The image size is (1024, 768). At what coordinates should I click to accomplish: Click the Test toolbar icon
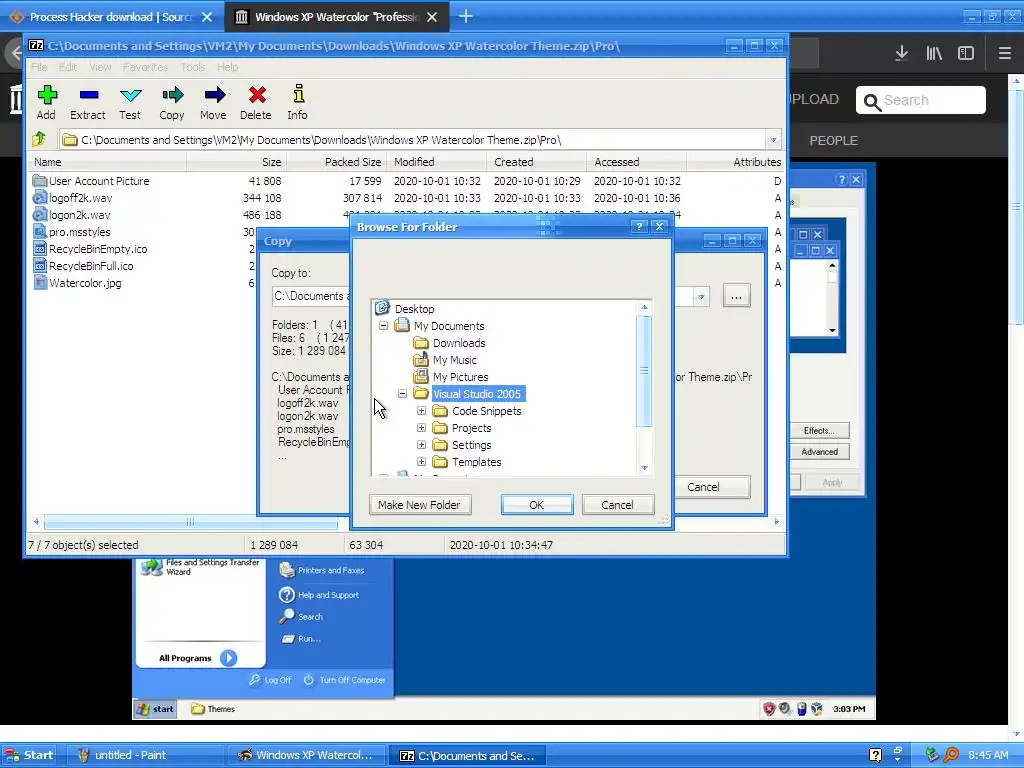coord(131,96)
